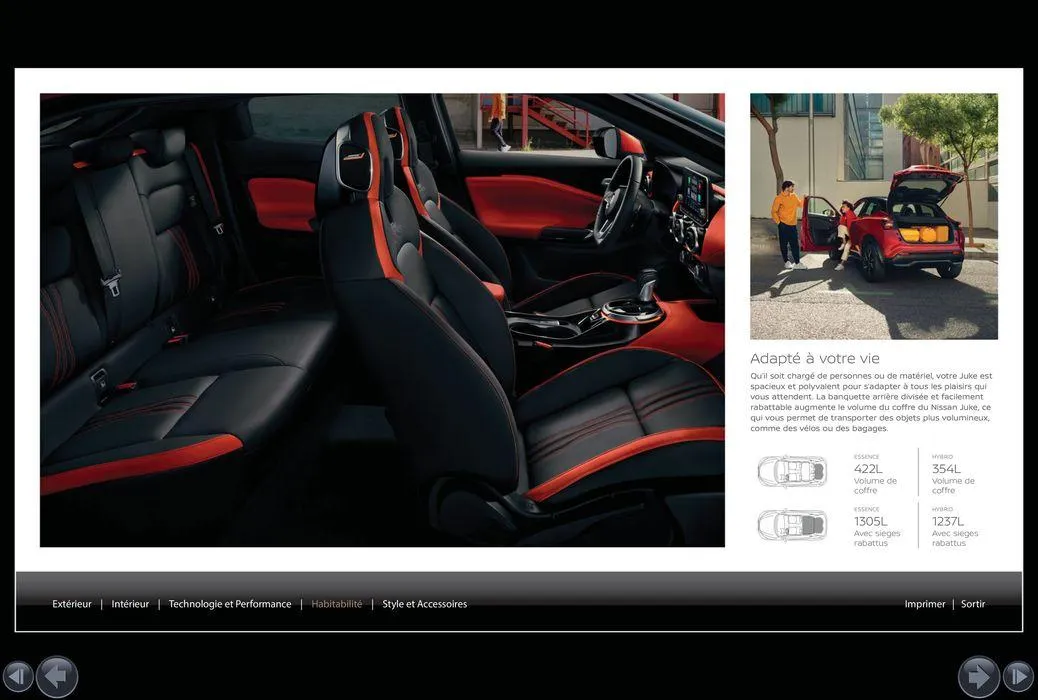This screenshot has width=1038, height=700.
Task: Select the Habitabilité section
Action: tap(337, 604)
